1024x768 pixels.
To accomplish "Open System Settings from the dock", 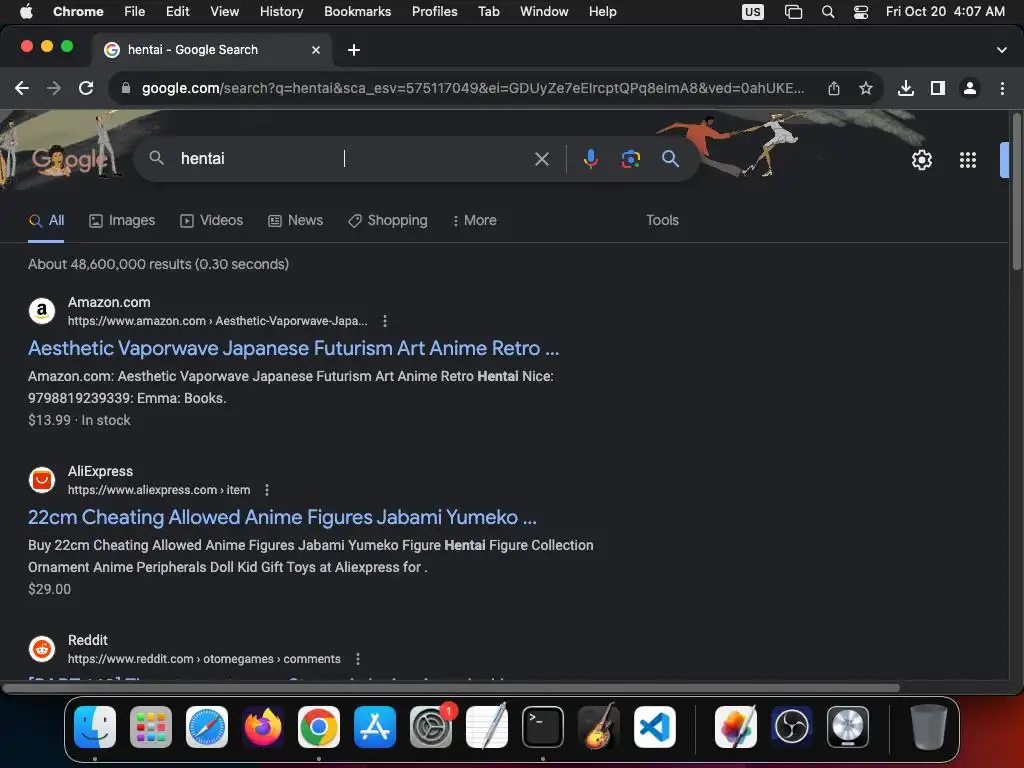I will pos(431,727).
